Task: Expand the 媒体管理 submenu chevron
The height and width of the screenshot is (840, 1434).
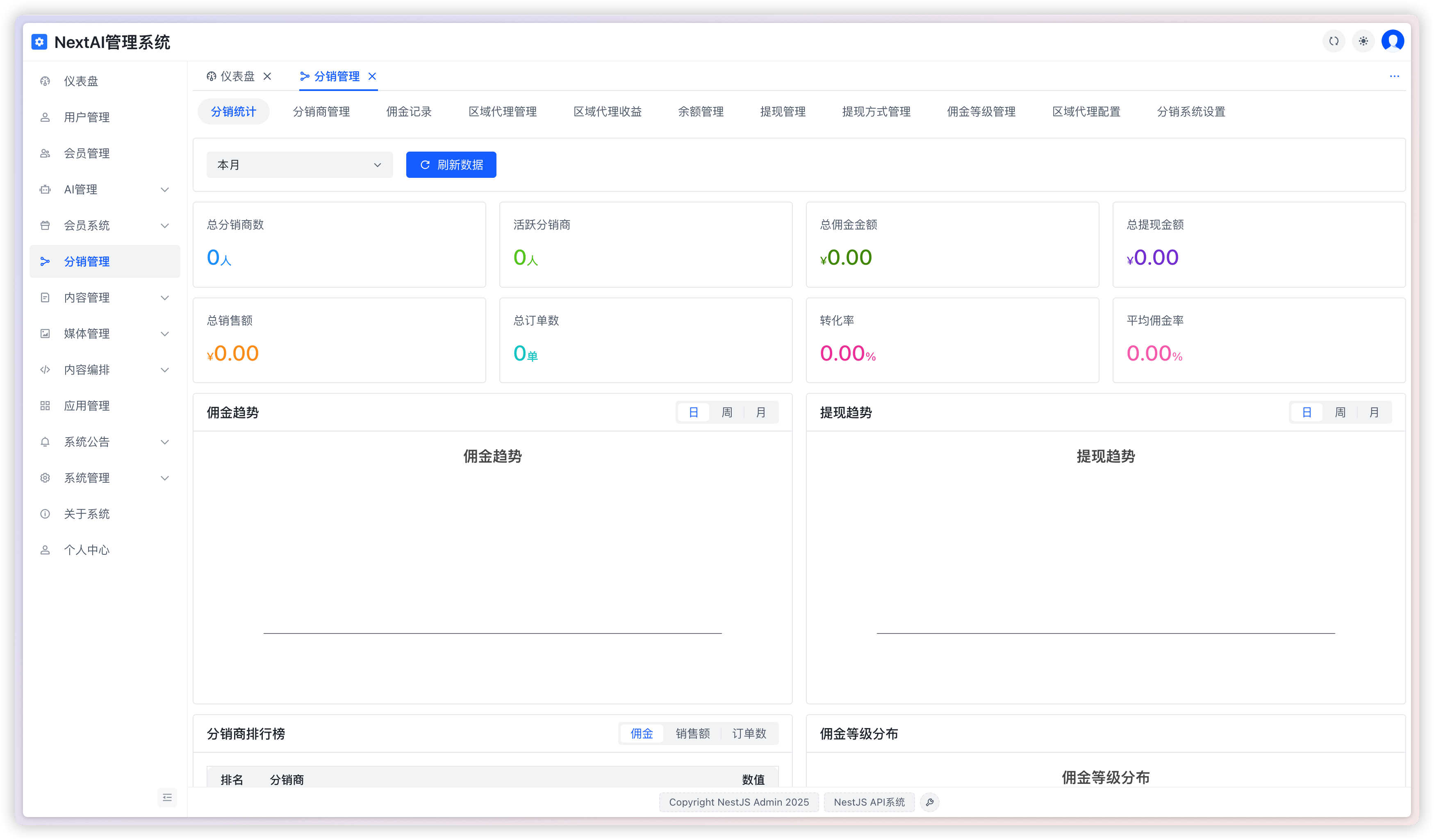Action: 165,334
